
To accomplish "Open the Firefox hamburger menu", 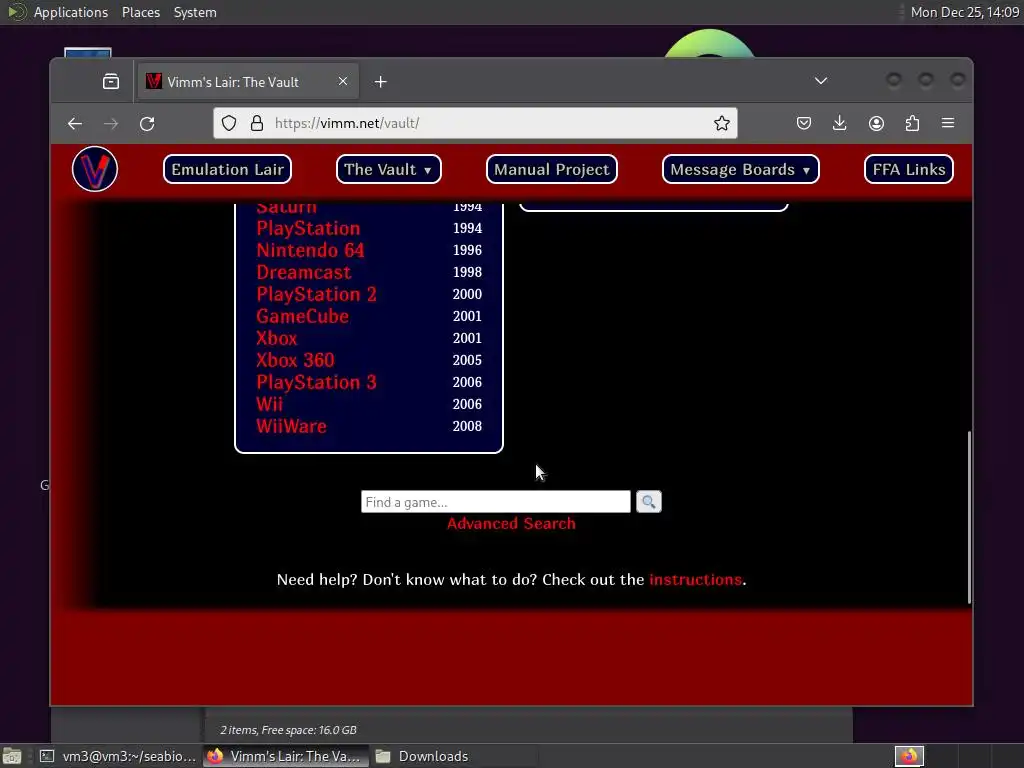I will point(948,123).
